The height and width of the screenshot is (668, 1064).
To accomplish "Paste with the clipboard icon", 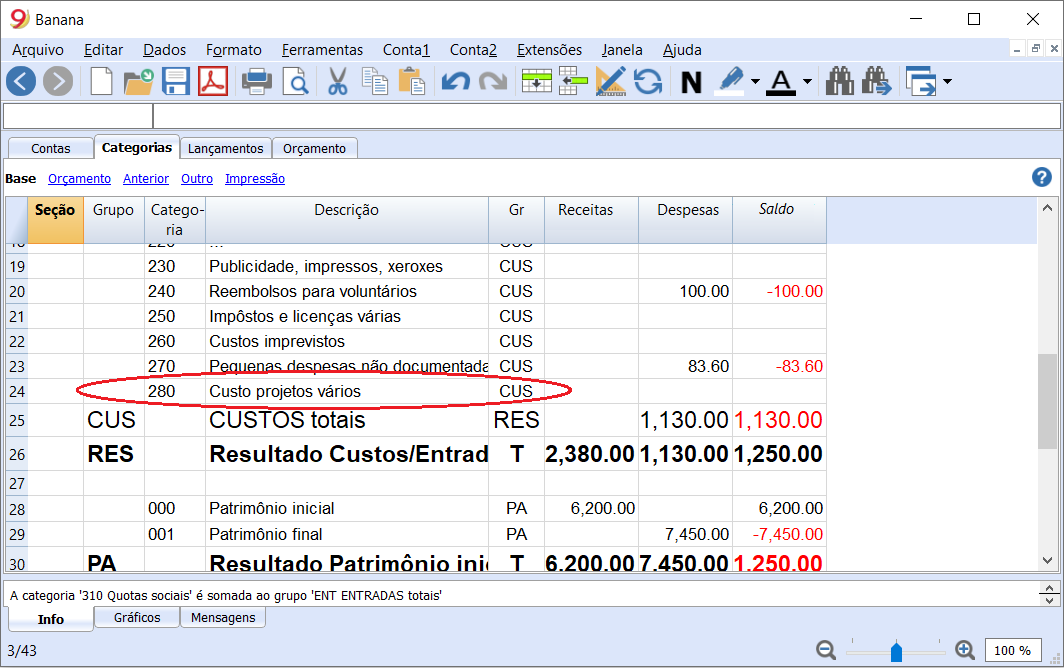I will click(411, 81).
